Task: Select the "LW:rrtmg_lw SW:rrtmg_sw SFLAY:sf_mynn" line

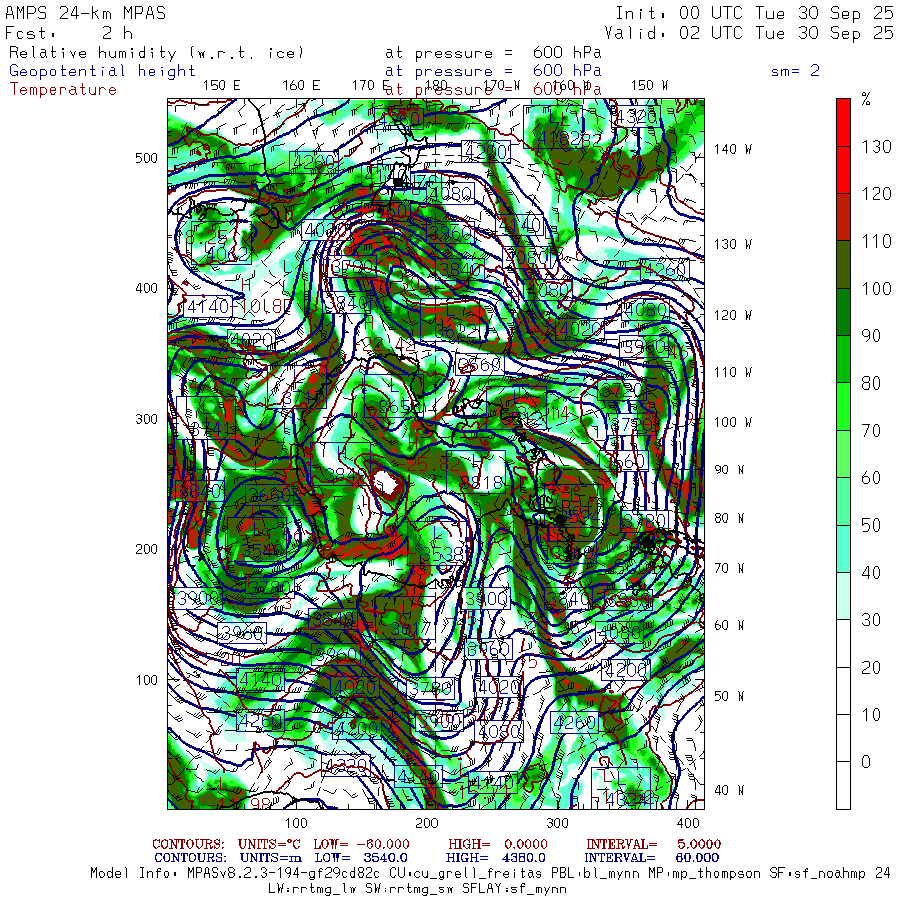Action: [417, 889]
